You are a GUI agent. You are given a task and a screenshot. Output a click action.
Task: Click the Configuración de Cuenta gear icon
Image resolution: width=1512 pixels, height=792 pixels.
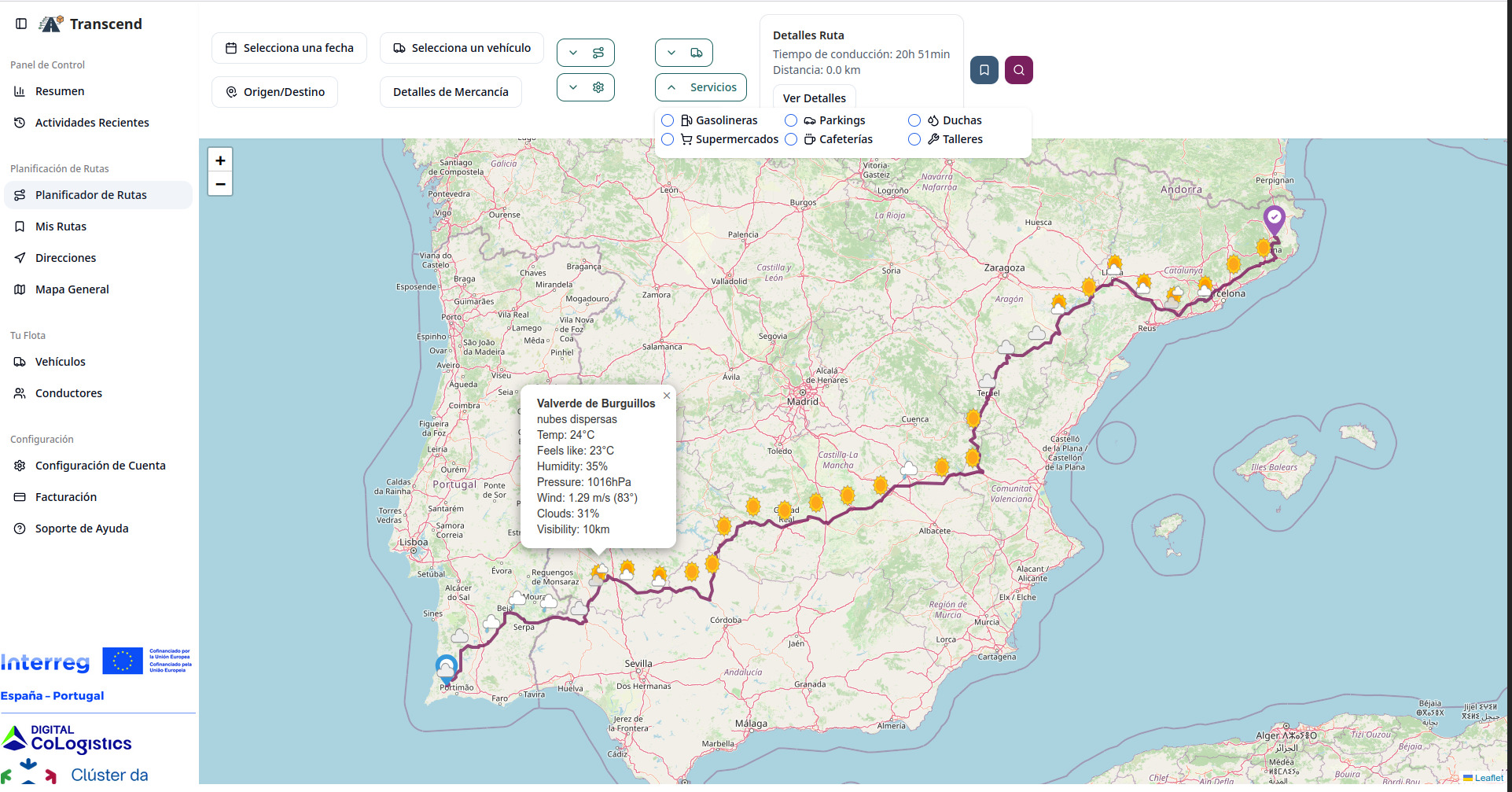click(20, 466)
